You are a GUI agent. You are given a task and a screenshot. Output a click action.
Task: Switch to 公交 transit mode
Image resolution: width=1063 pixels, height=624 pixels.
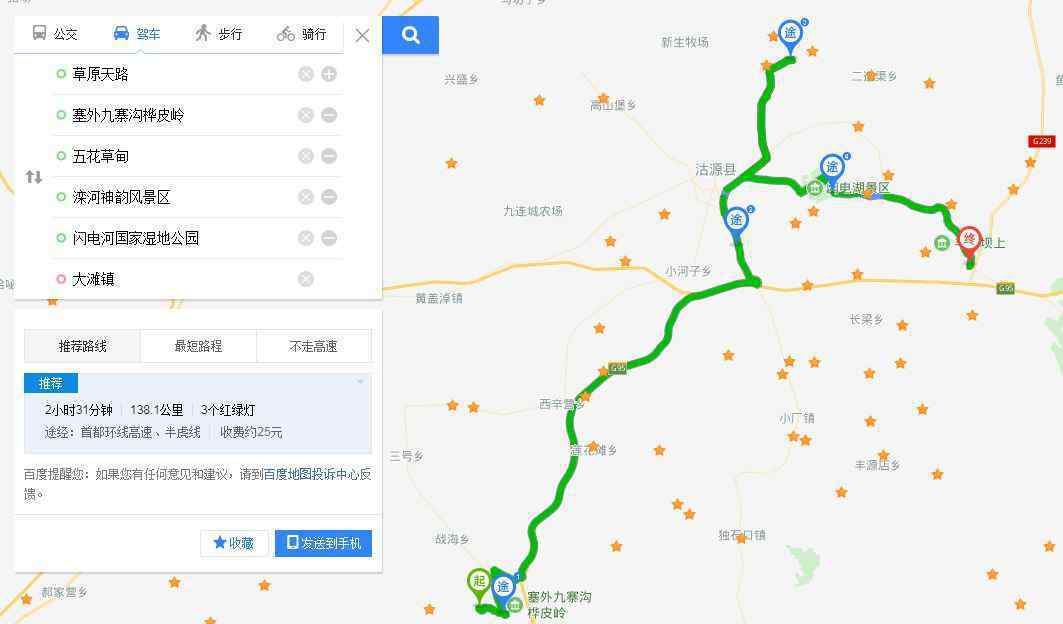click(55, 33)
